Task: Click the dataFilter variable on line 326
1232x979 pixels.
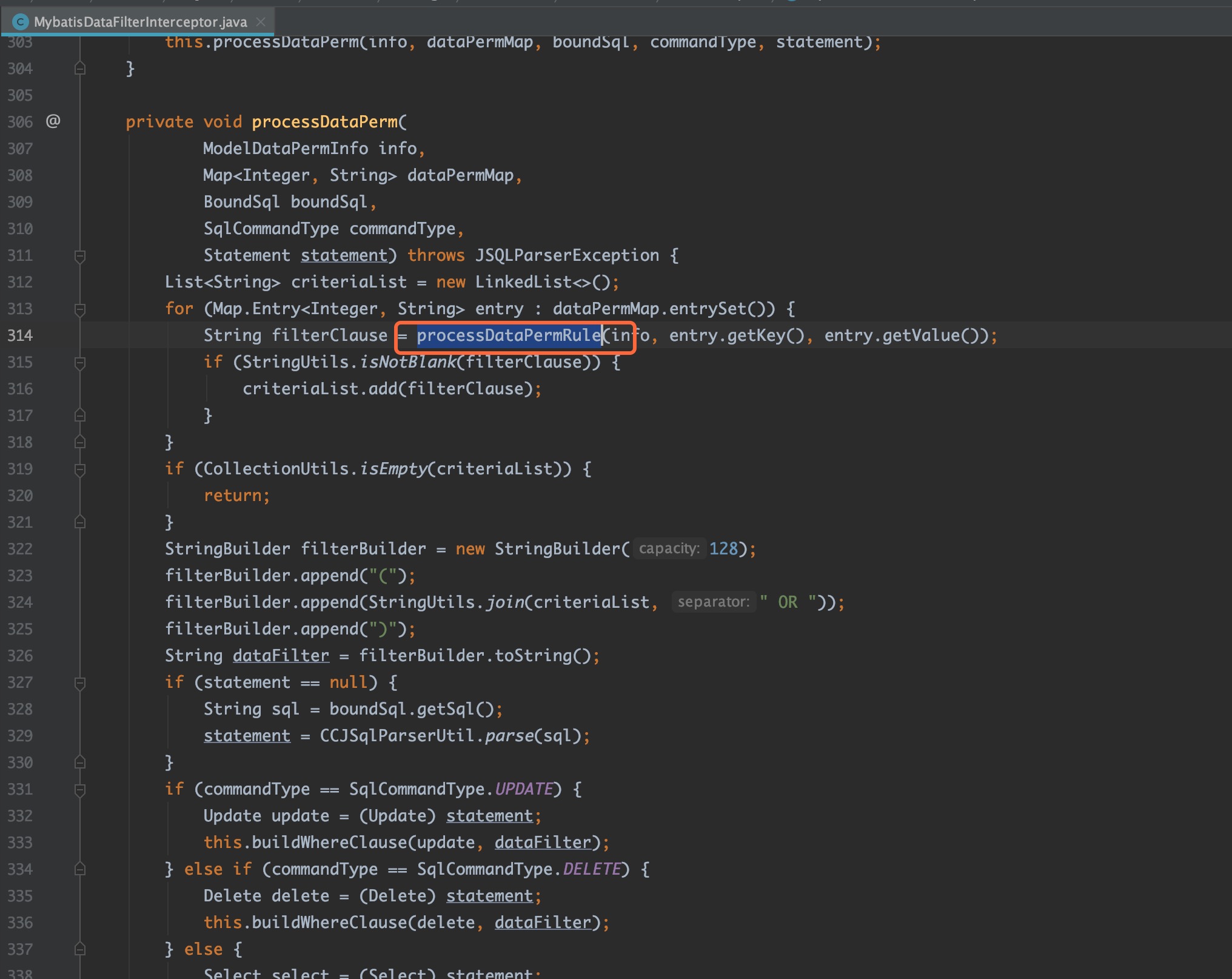Action: 281,656
